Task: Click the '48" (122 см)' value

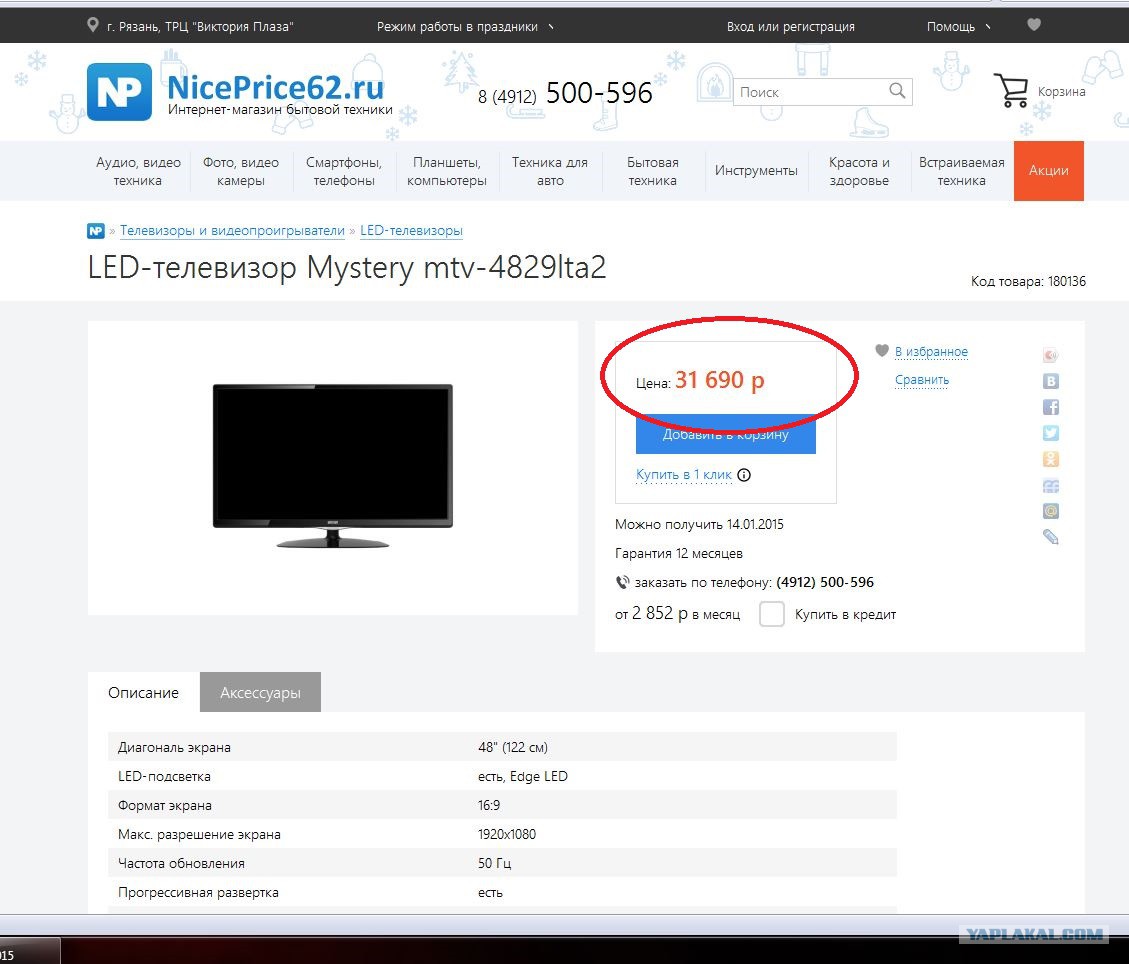Action: point(513,747)
